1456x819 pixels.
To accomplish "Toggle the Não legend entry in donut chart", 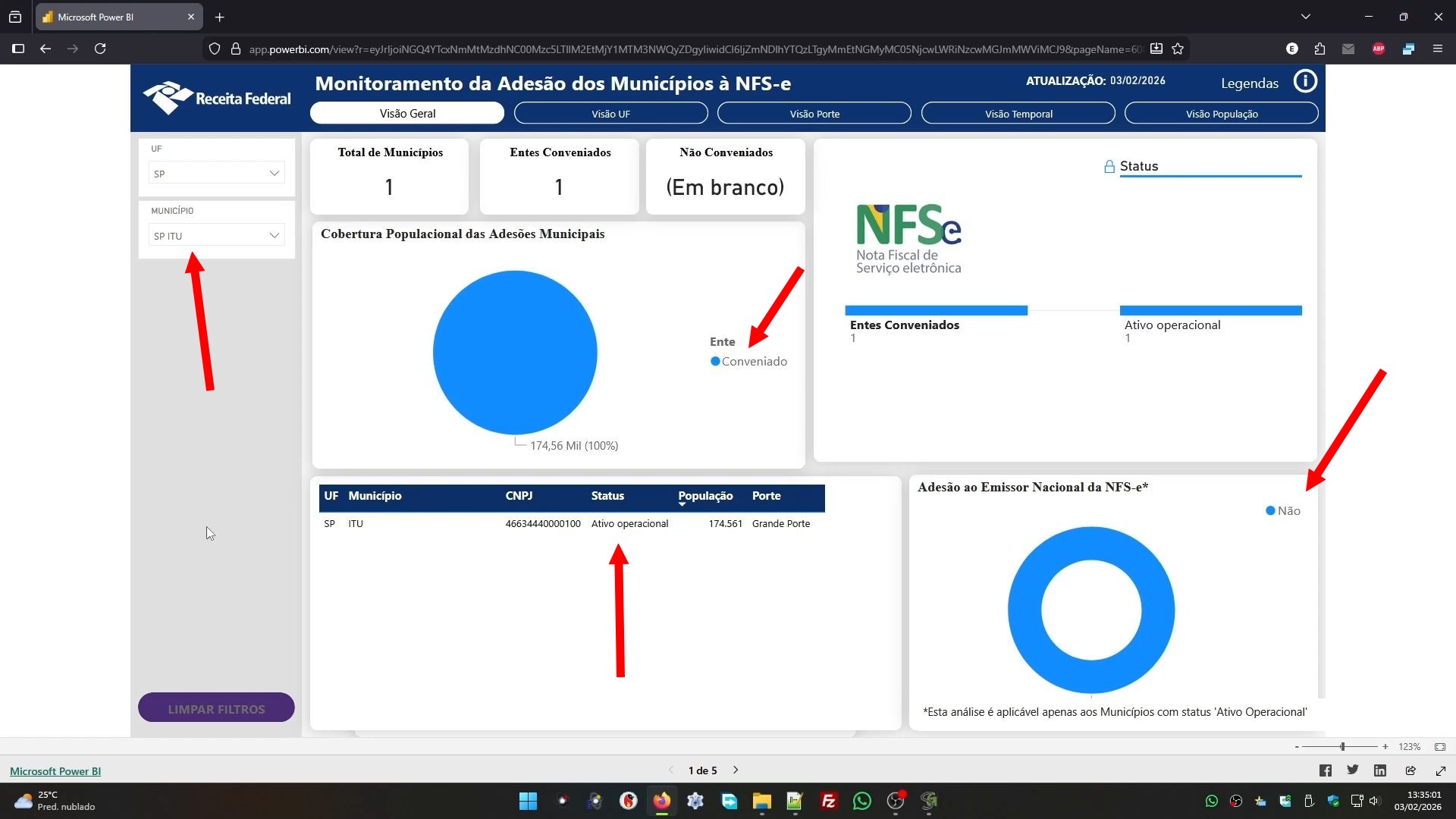I will click(x=1283, y=511).
